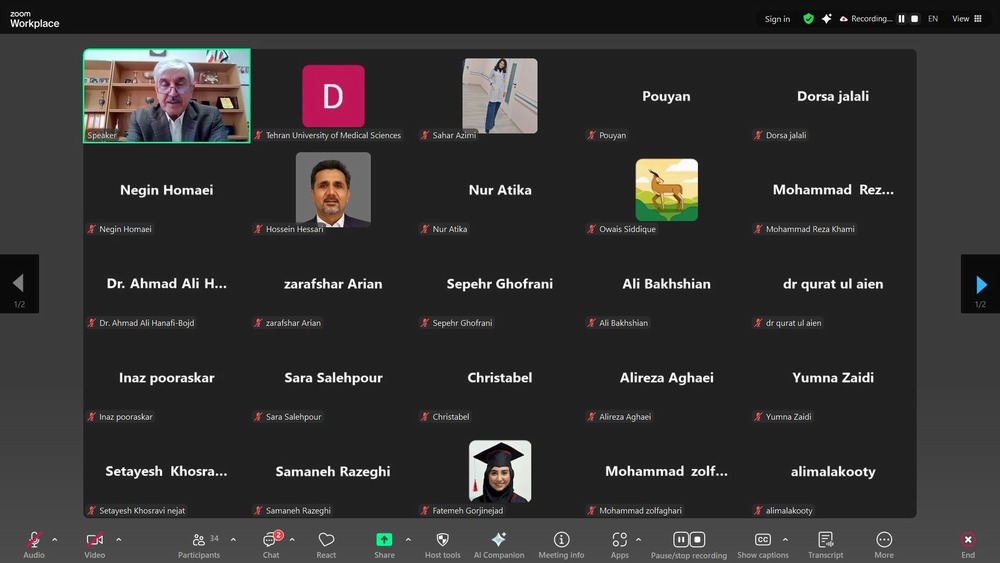This screenshot has width=1000, height=563.
Task: Unmute the microphone using the Audio button
Action: point(34,541)
